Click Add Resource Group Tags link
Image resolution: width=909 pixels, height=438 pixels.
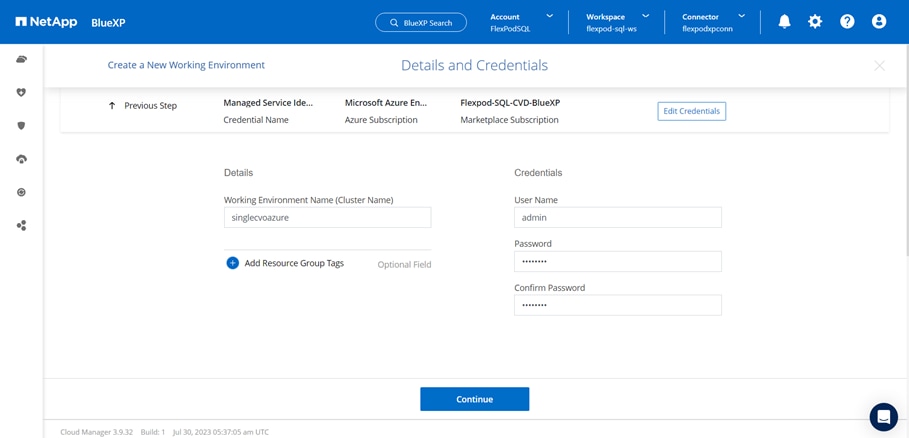[294, 263]
